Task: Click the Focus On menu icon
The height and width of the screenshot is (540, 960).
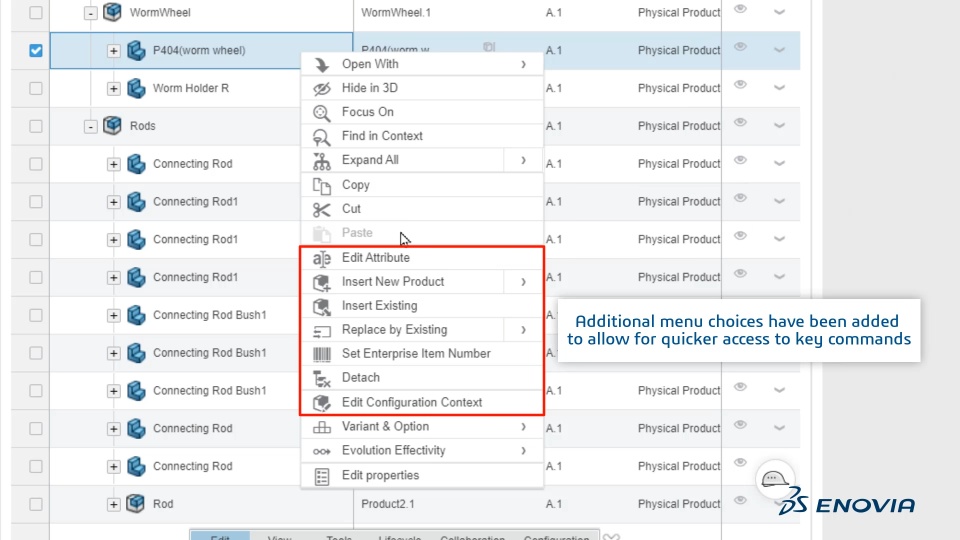Action: [x=321, y=112]
